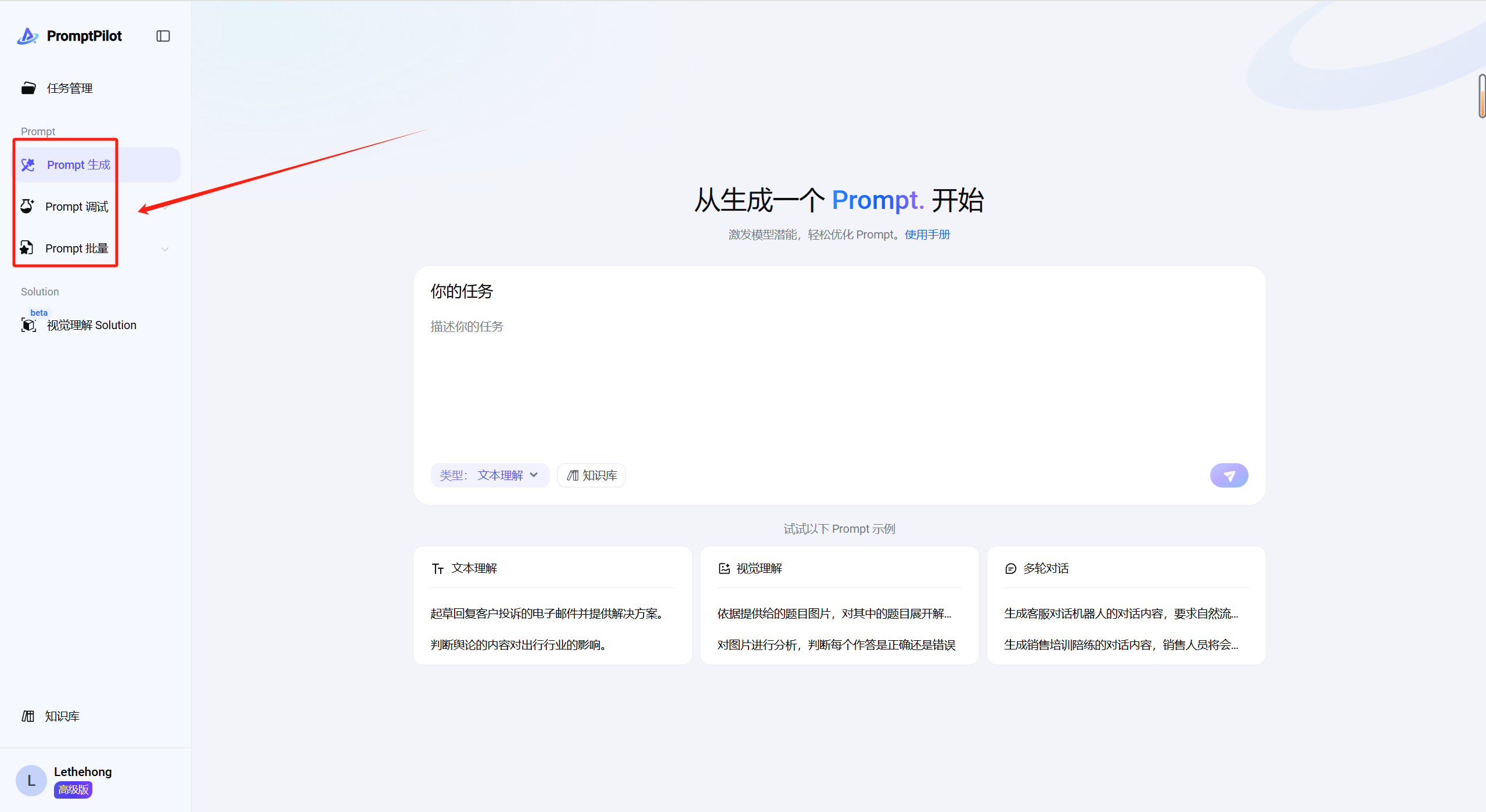Click the Prompt 批量 star icon
1486x812 pixels.
click(27, 248)
